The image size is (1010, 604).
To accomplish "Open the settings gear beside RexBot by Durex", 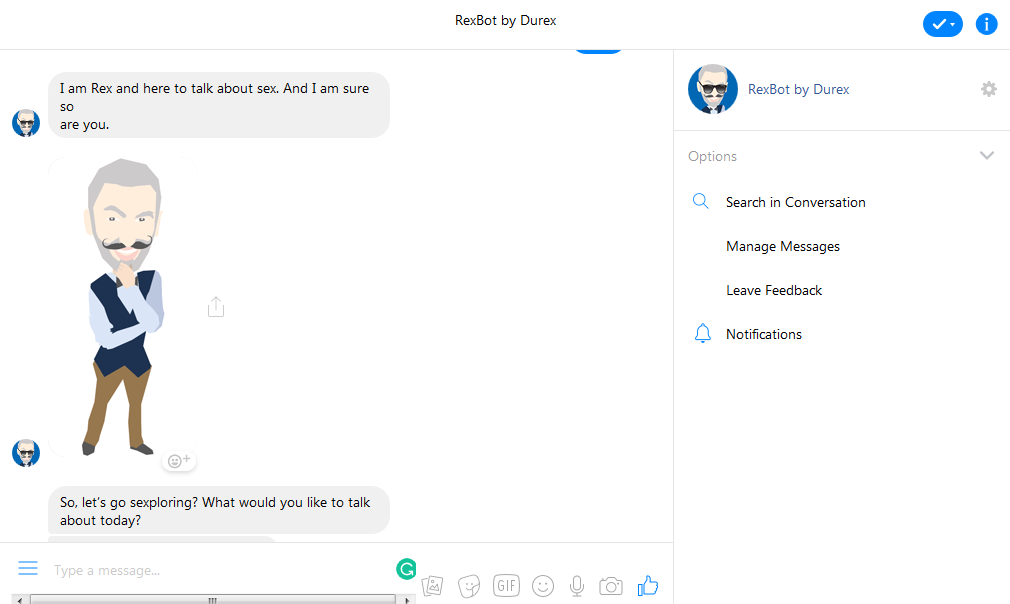I will coord(989,89).
